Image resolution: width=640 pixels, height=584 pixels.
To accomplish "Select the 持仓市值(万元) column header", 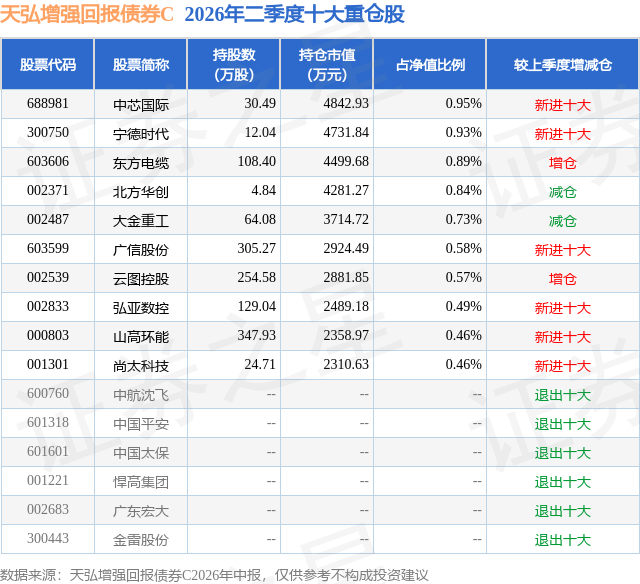I will (327, 64).
